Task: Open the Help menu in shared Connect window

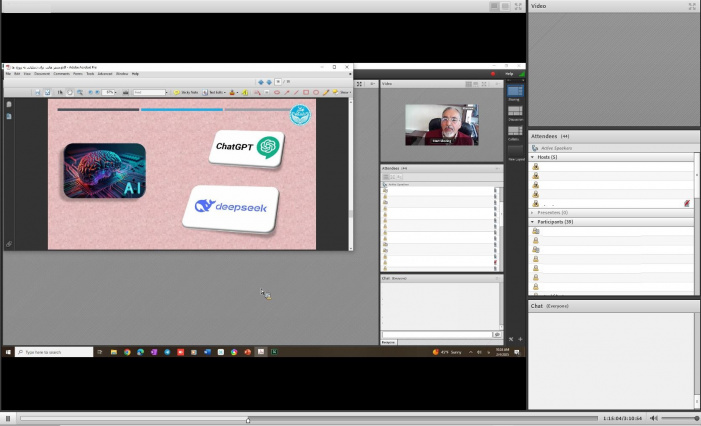Action: coord(509,74)
